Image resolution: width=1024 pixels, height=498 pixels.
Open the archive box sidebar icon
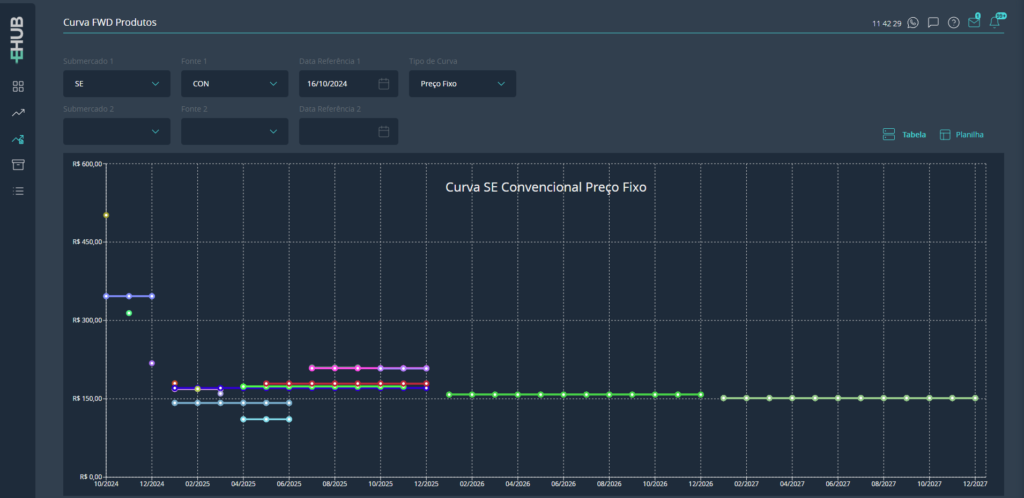point(18,165)
